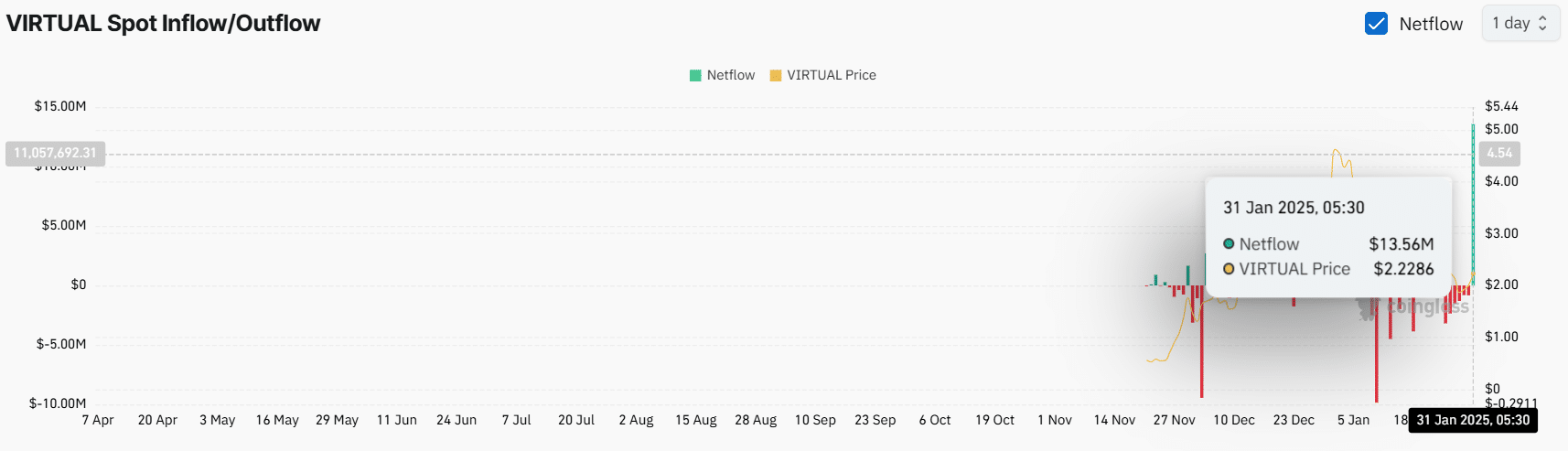1568x451 pixels.
Task: Click the yellow VIRTUAL Price legend swatch
Action: click(776, 76)
